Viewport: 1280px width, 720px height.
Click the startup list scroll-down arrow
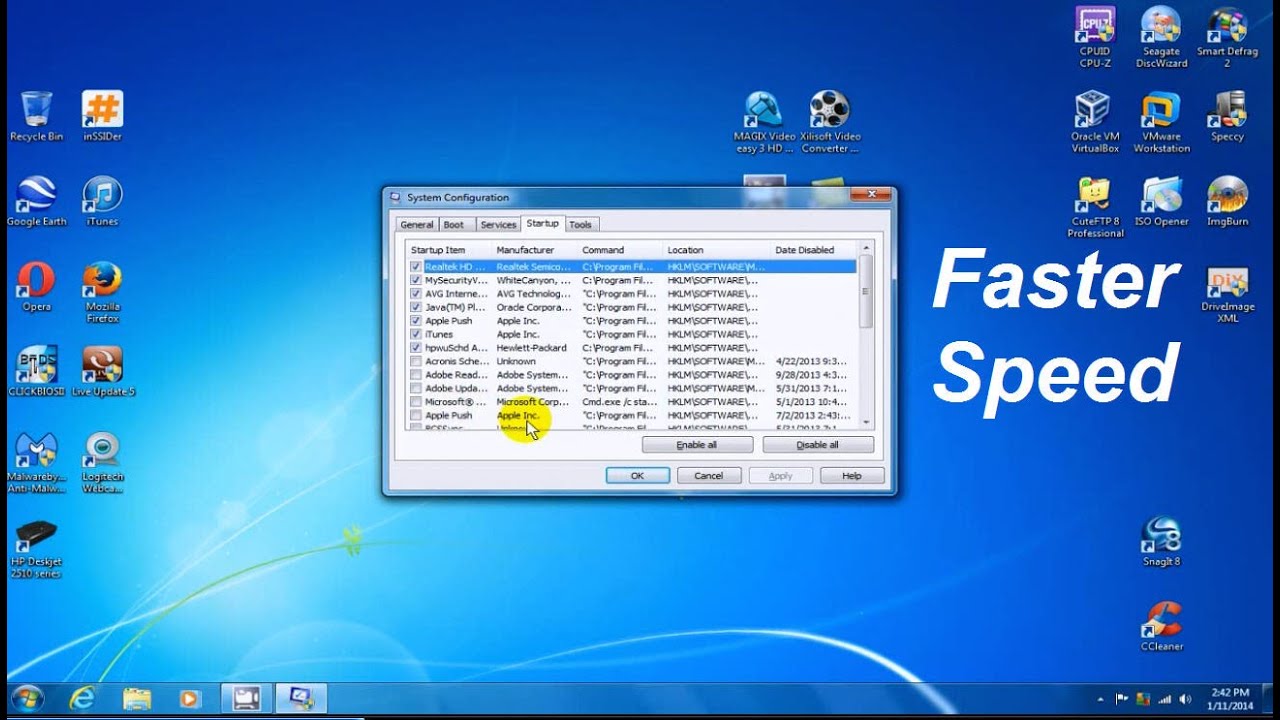point(866,423)
